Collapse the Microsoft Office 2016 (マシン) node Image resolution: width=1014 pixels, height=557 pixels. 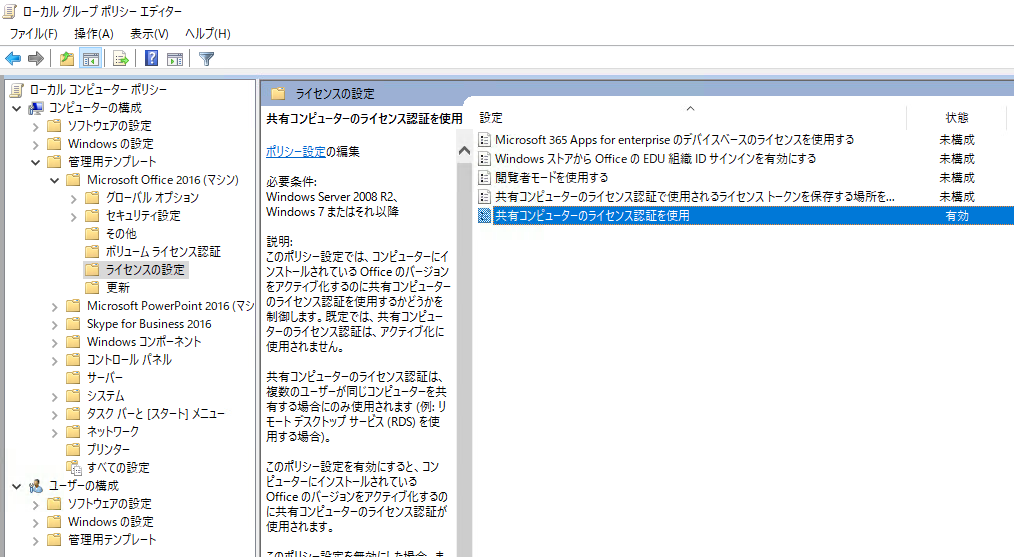pyautogui.click(x=54, y=180)
